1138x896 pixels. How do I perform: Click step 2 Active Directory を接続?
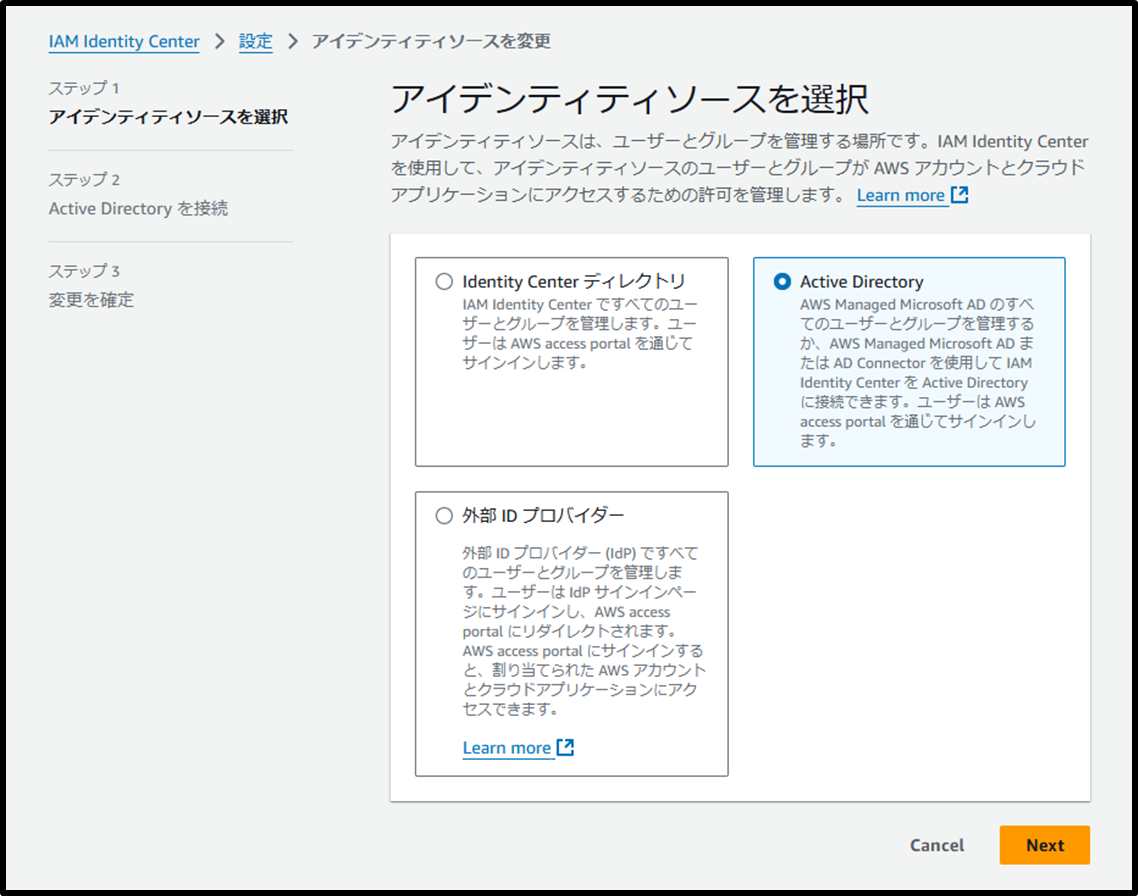(x=139, y=208)
